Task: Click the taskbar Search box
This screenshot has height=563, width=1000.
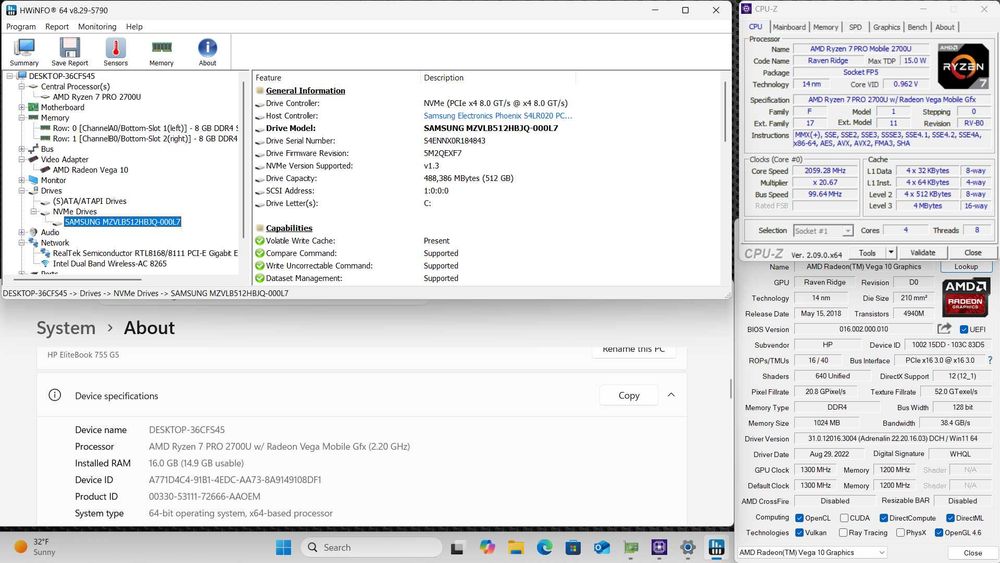Action: coord(371,547)
